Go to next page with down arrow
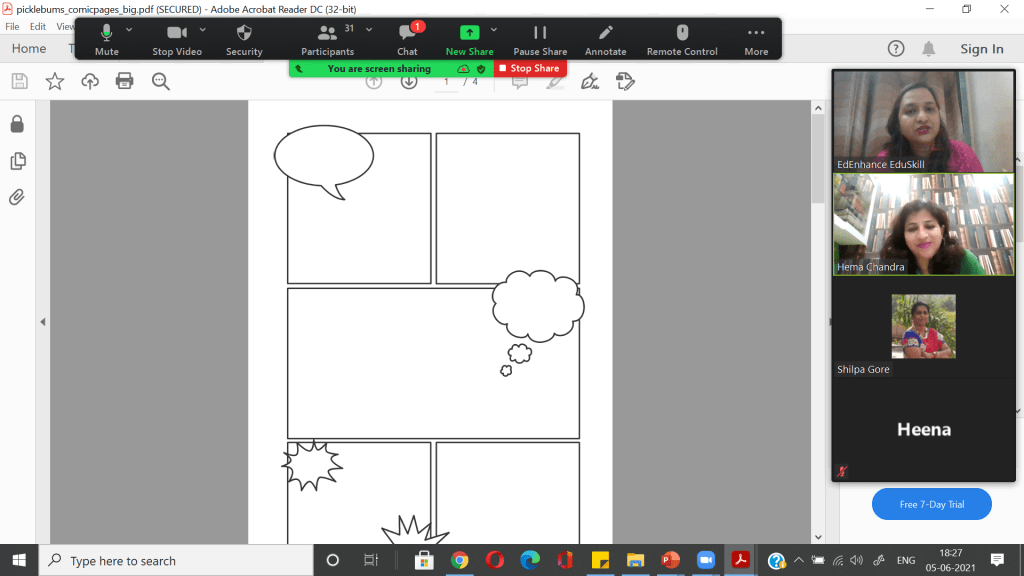Image resolution: width=1024 pixels, height=576 pixels. click(x=409, y=81)
